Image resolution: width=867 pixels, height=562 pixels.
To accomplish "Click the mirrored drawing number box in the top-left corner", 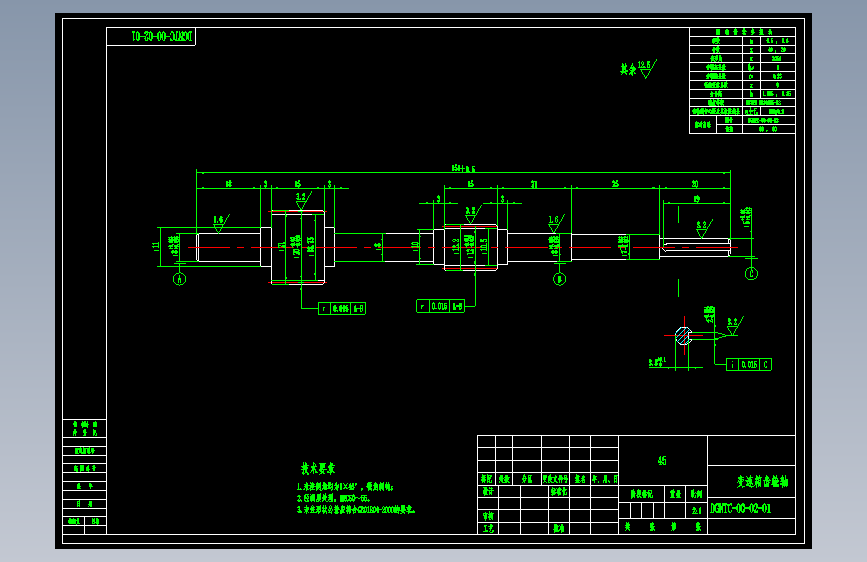I will pos(151,37).
